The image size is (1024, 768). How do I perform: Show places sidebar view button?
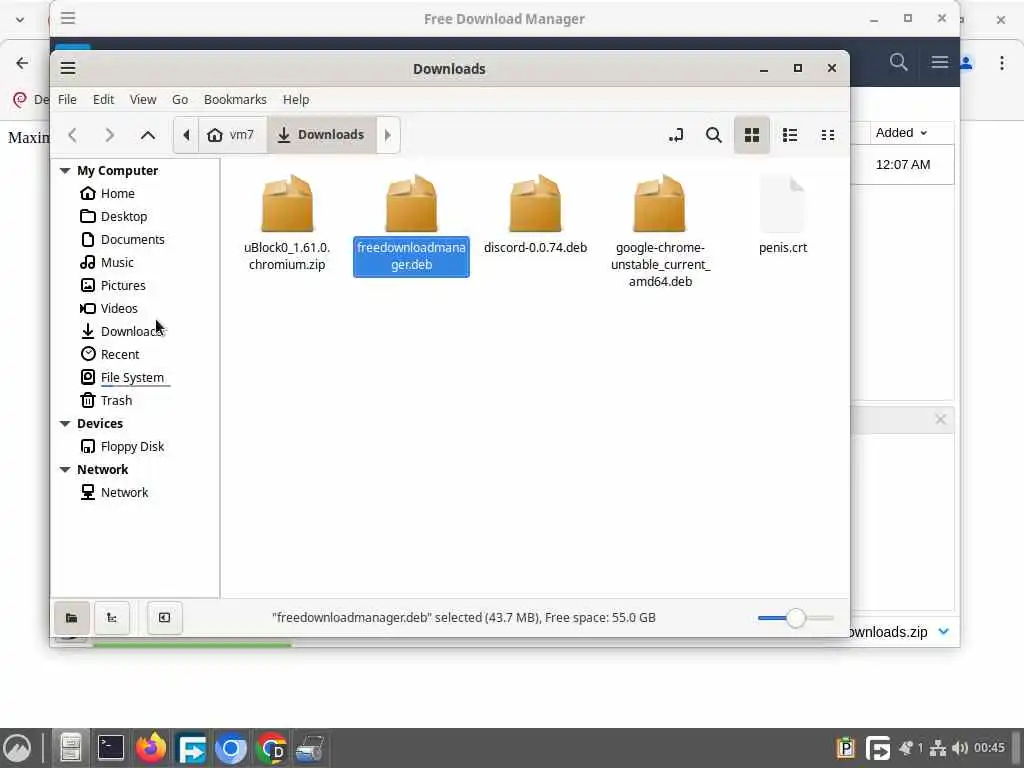click(x=72, y=618)
